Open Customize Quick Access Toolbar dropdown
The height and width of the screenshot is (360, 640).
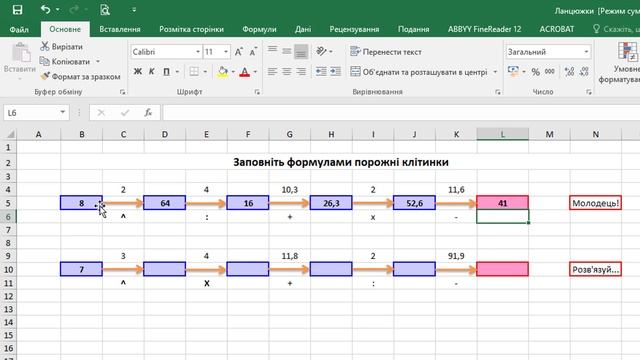(x=134, y=10)
